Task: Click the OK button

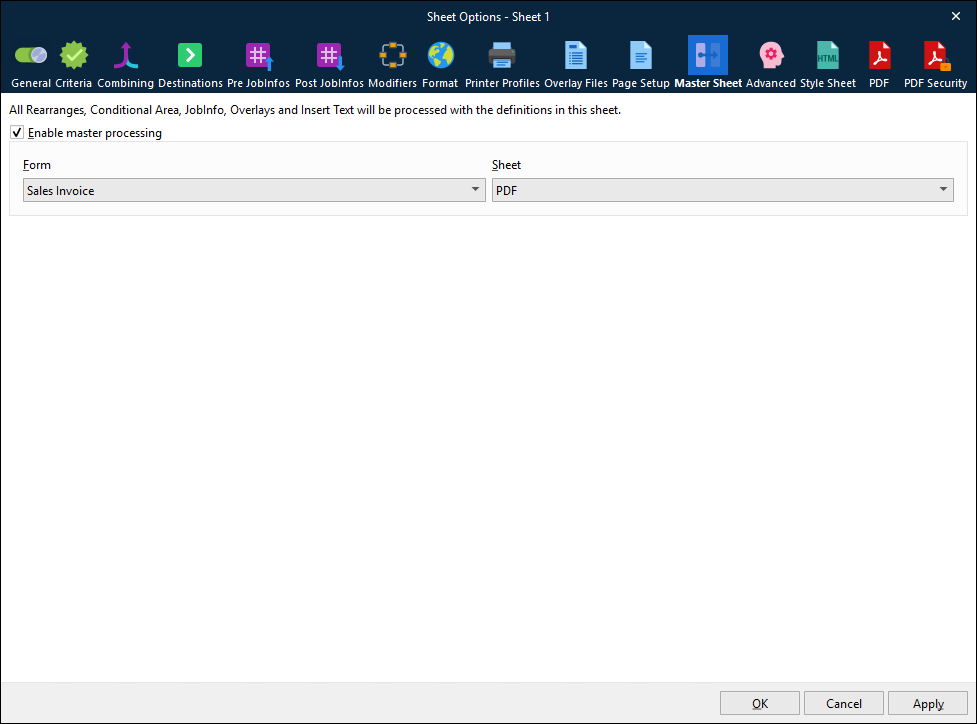Action: 760,703
